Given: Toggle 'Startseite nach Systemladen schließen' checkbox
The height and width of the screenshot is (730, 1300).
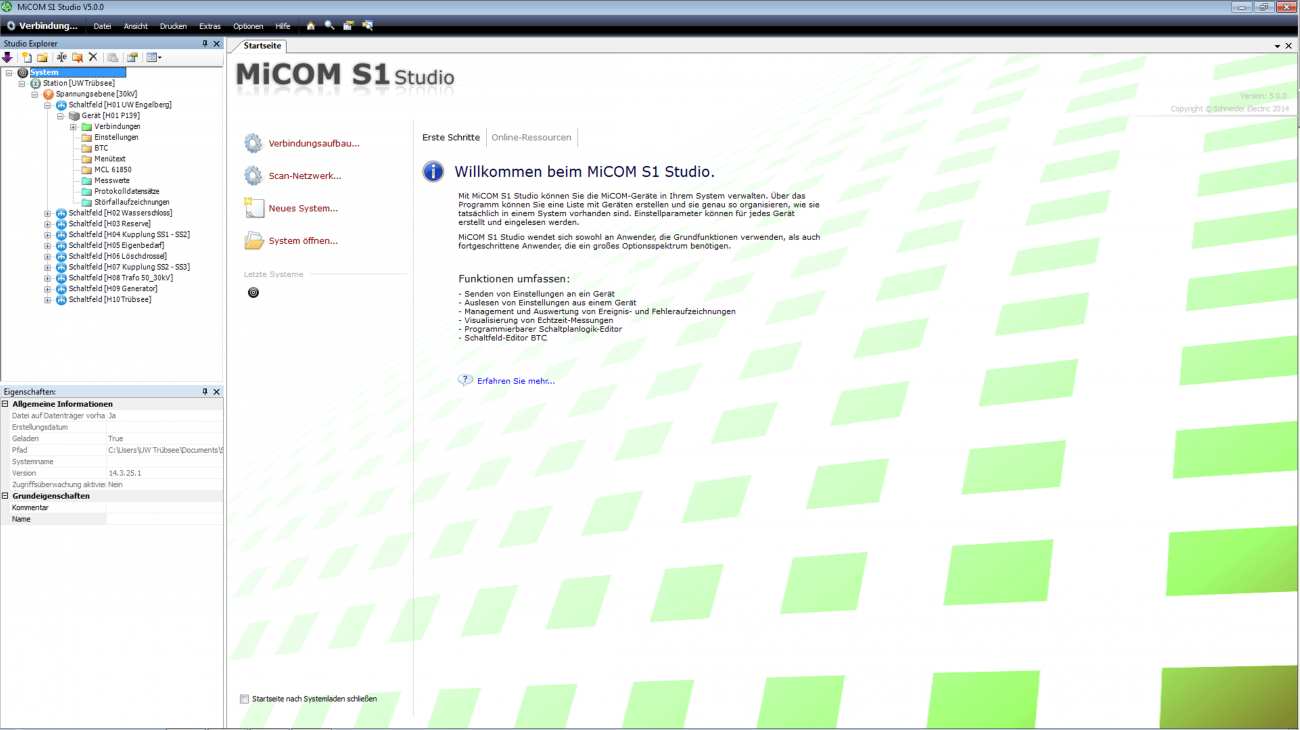Looking at the screenshot, I should [x=244, y=699].
